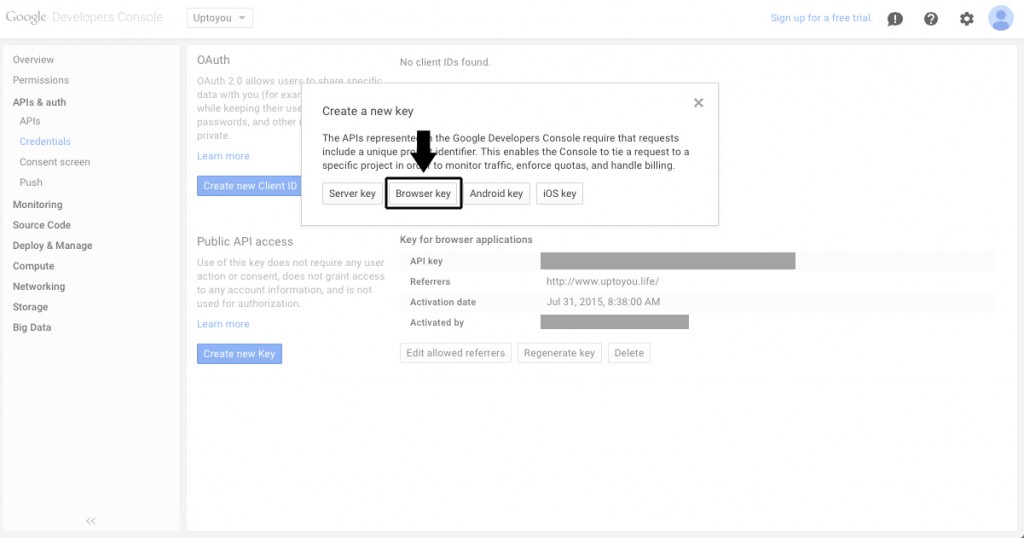1024x538 pixels.
Task: Open the user account avatar
Action: point(1000,18)
